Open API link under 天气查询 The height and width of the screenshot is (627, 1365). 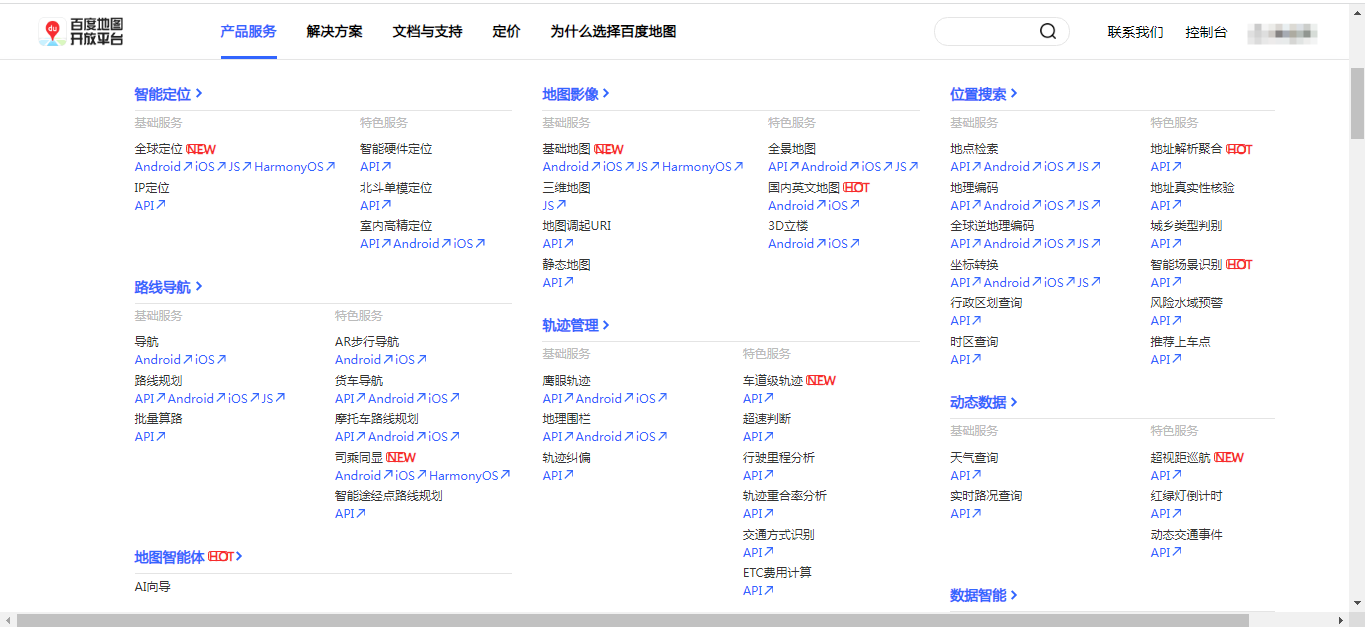tap(966, 475)
